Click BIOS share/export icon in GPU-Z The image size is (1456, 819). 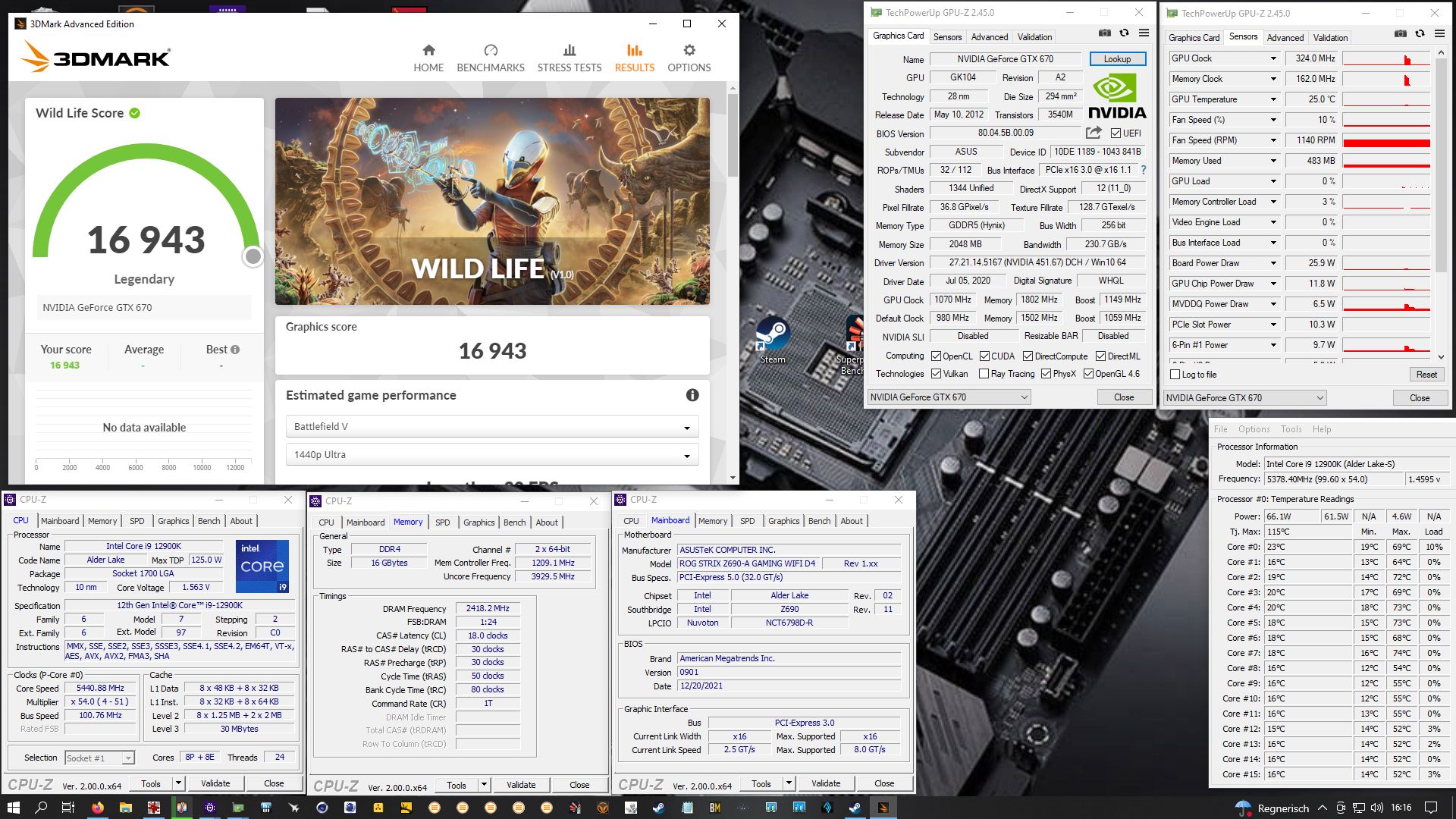1094,133
